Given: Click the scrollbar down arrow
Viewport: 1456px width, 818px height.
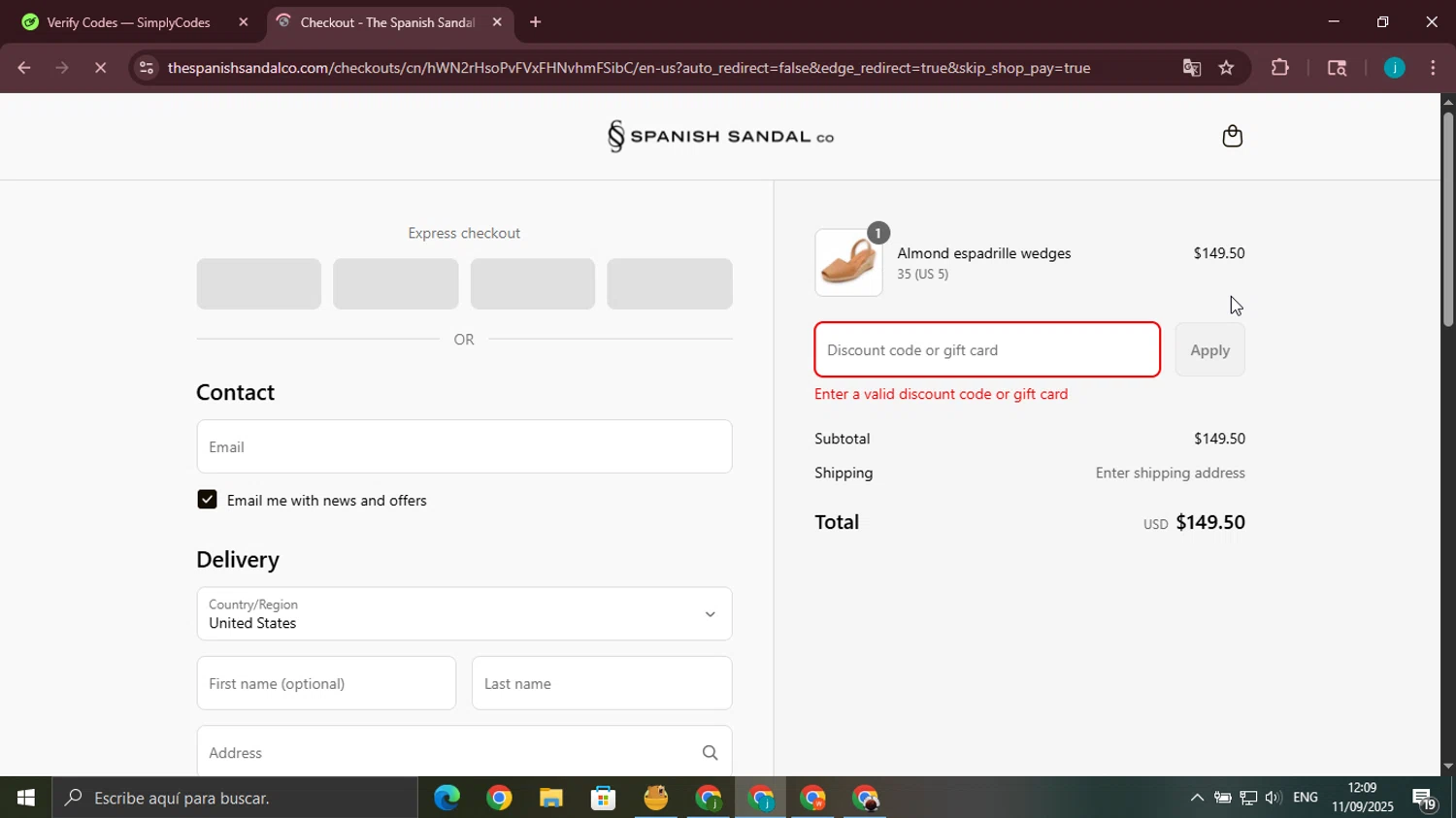Looking at the screenshot, I should coord(1447,767).
